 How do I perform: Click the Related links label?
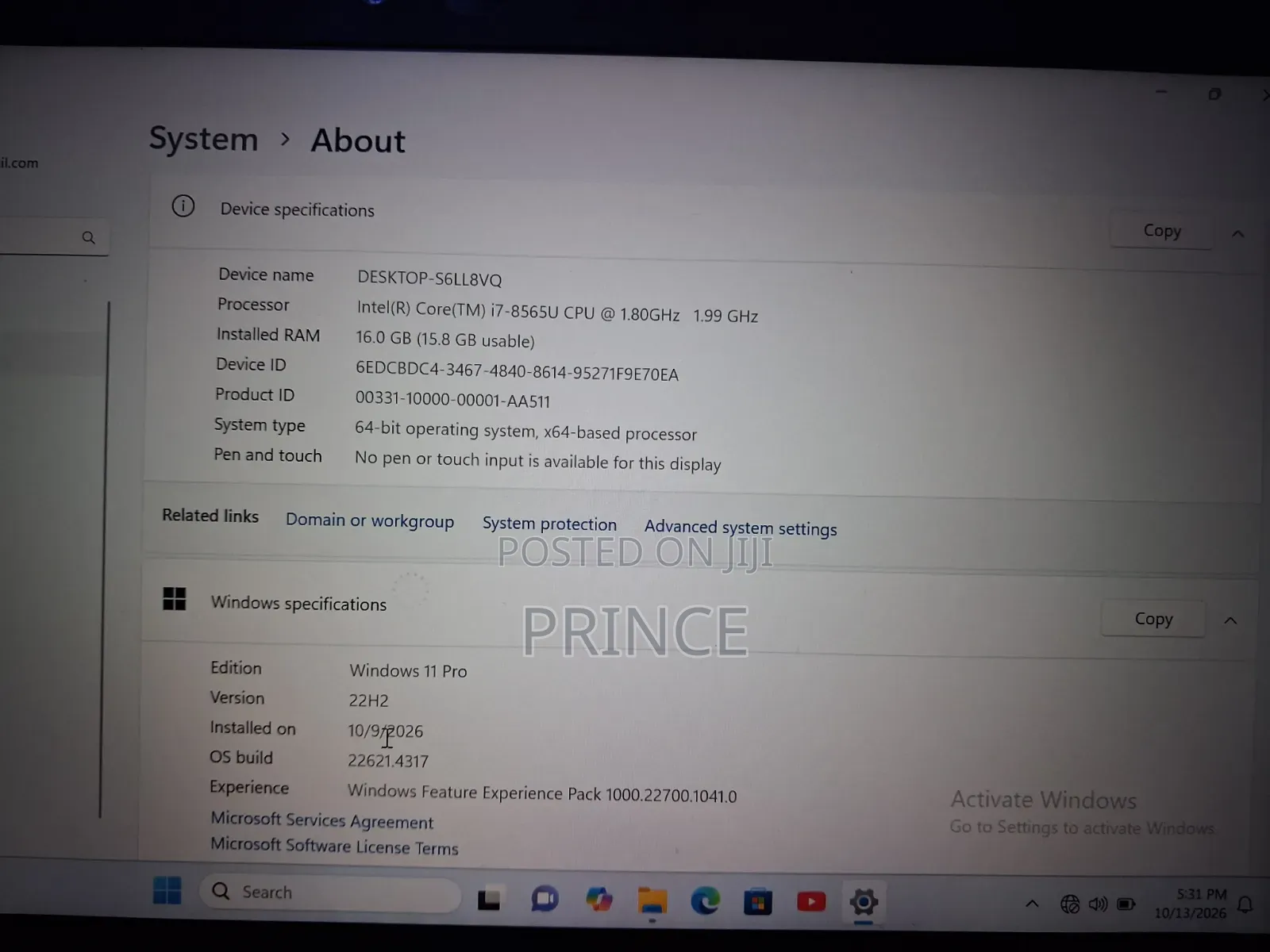pos(210,515)
